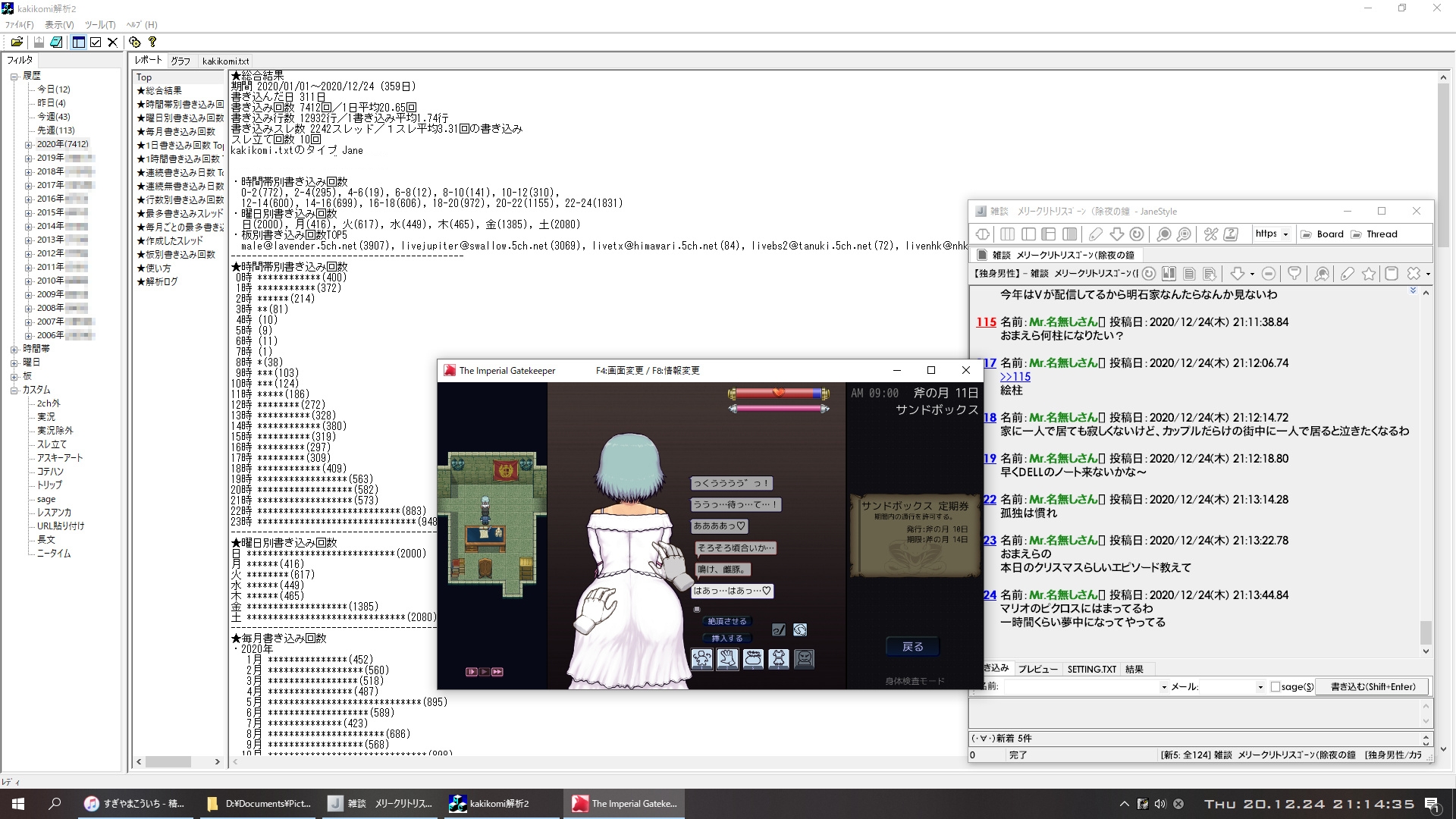This screenshot has width=1456, height=819.
Task: Open the taskbar notification center icon
Action: (x=1432, y=804)
